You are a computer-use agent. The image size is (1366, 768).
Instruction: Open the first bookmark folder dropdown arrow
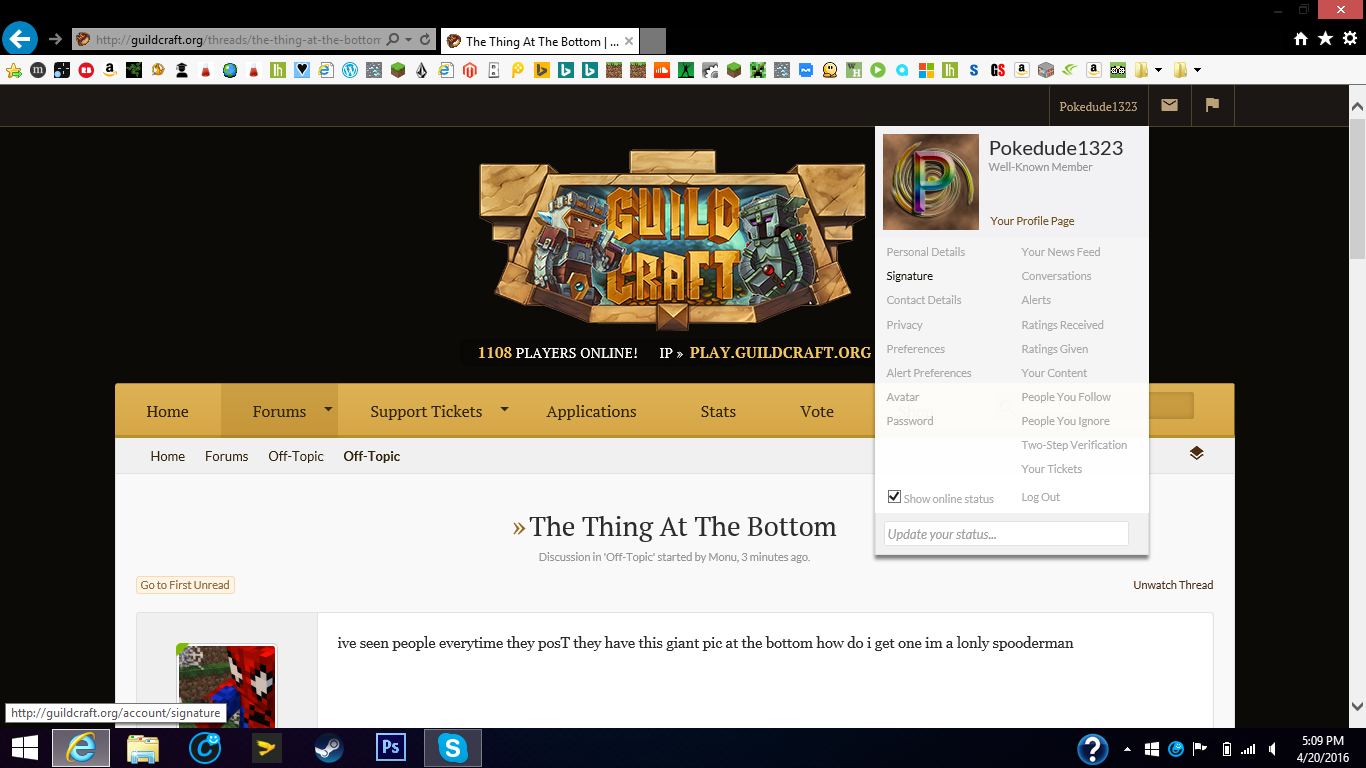tap(1158, 70)
